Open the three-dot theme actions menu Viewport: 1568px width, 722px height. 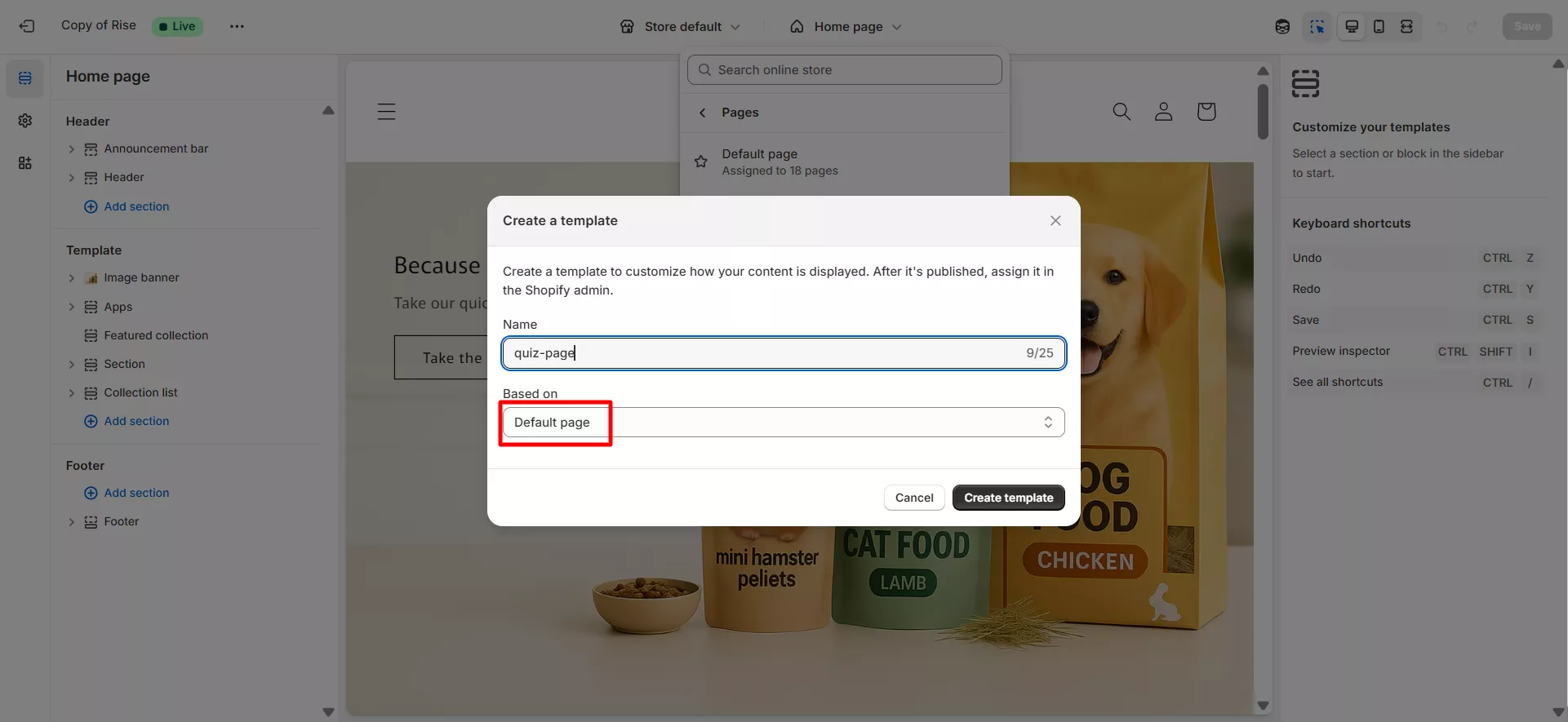click(237, 26)
